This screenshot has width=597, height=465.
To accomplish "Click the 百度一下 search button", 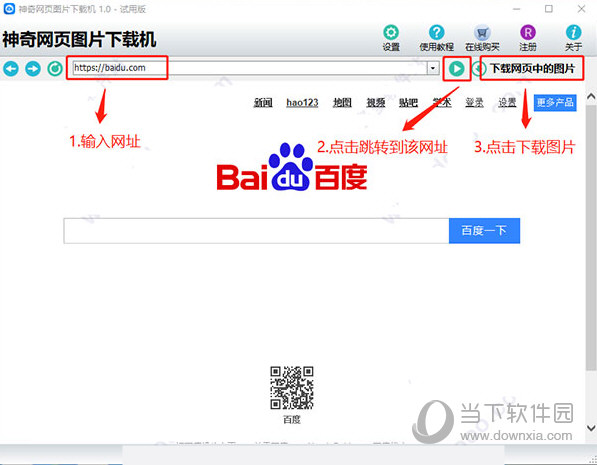I will (x=484, y=231).
